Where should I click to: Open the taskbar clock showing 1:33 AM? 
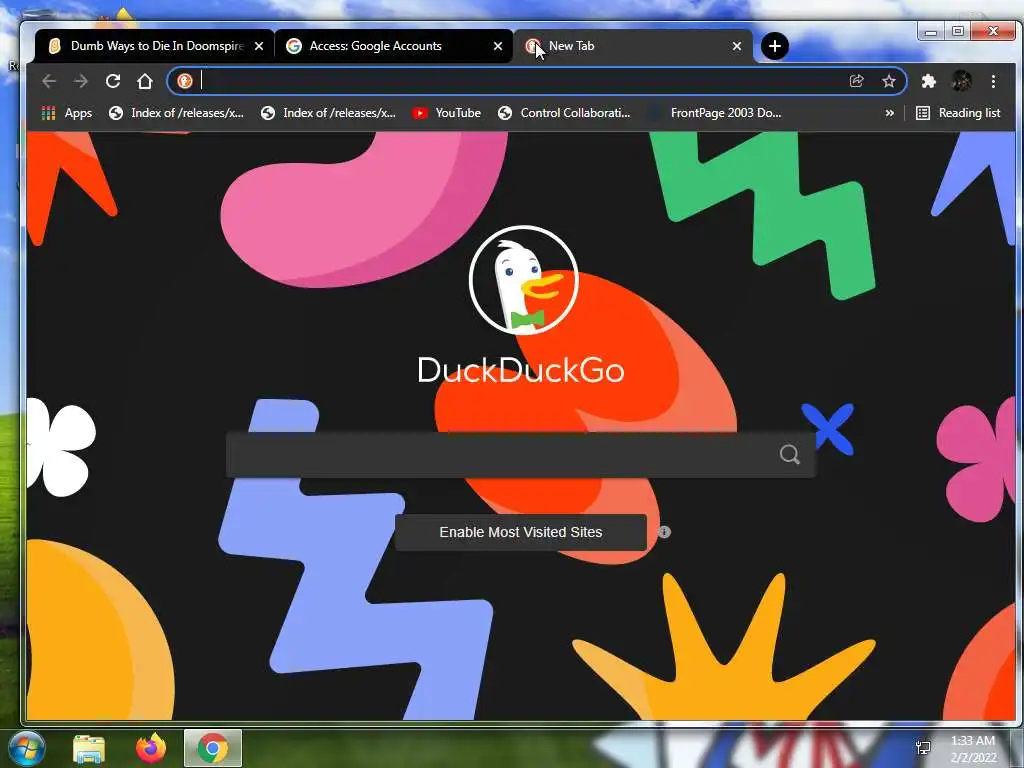pos(973,749)
